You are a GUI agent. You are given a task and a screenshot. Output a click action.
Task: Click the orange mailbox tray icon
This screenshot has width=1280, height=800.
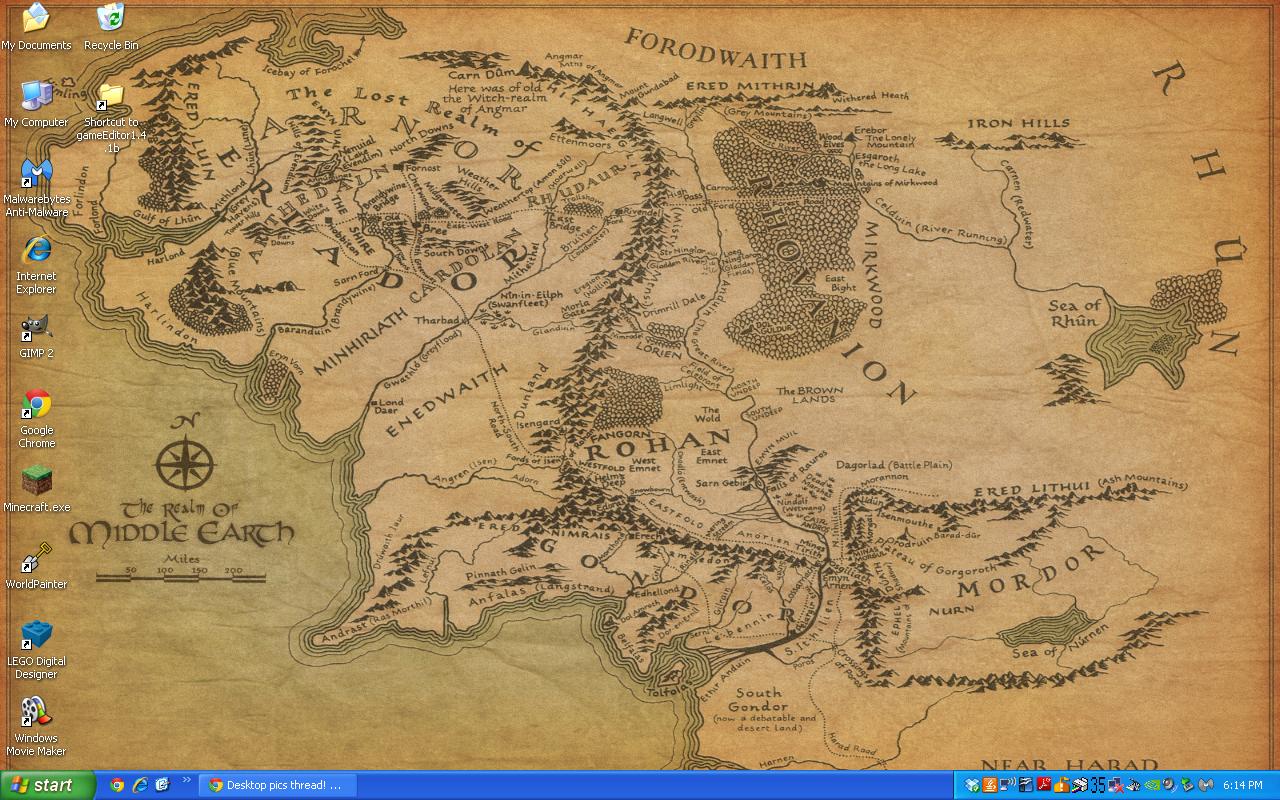tap(1062, 785)
